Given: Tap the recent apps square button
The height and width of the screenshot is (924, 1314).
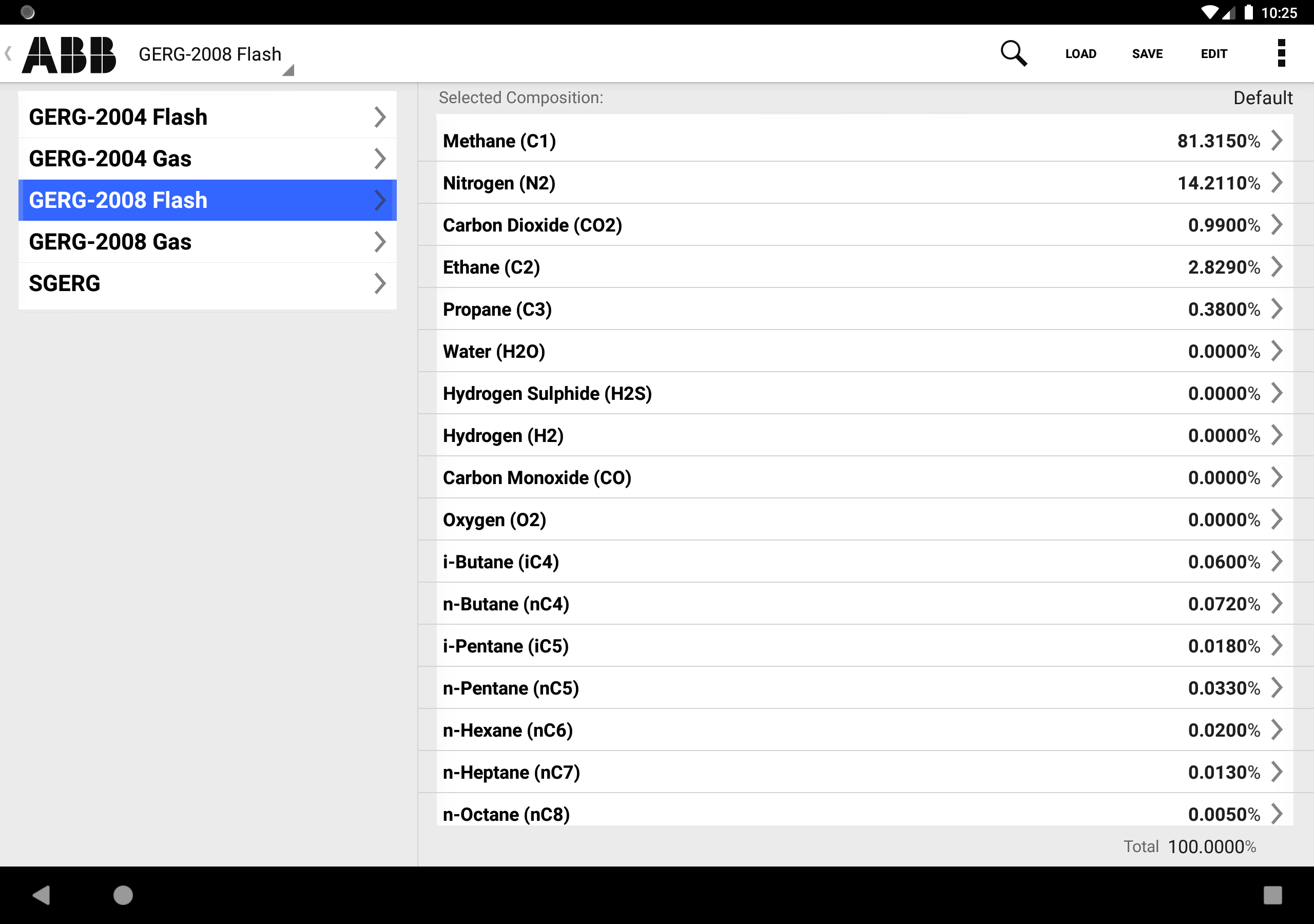Looking at the screenshot, I should [x=1272, y=894].
